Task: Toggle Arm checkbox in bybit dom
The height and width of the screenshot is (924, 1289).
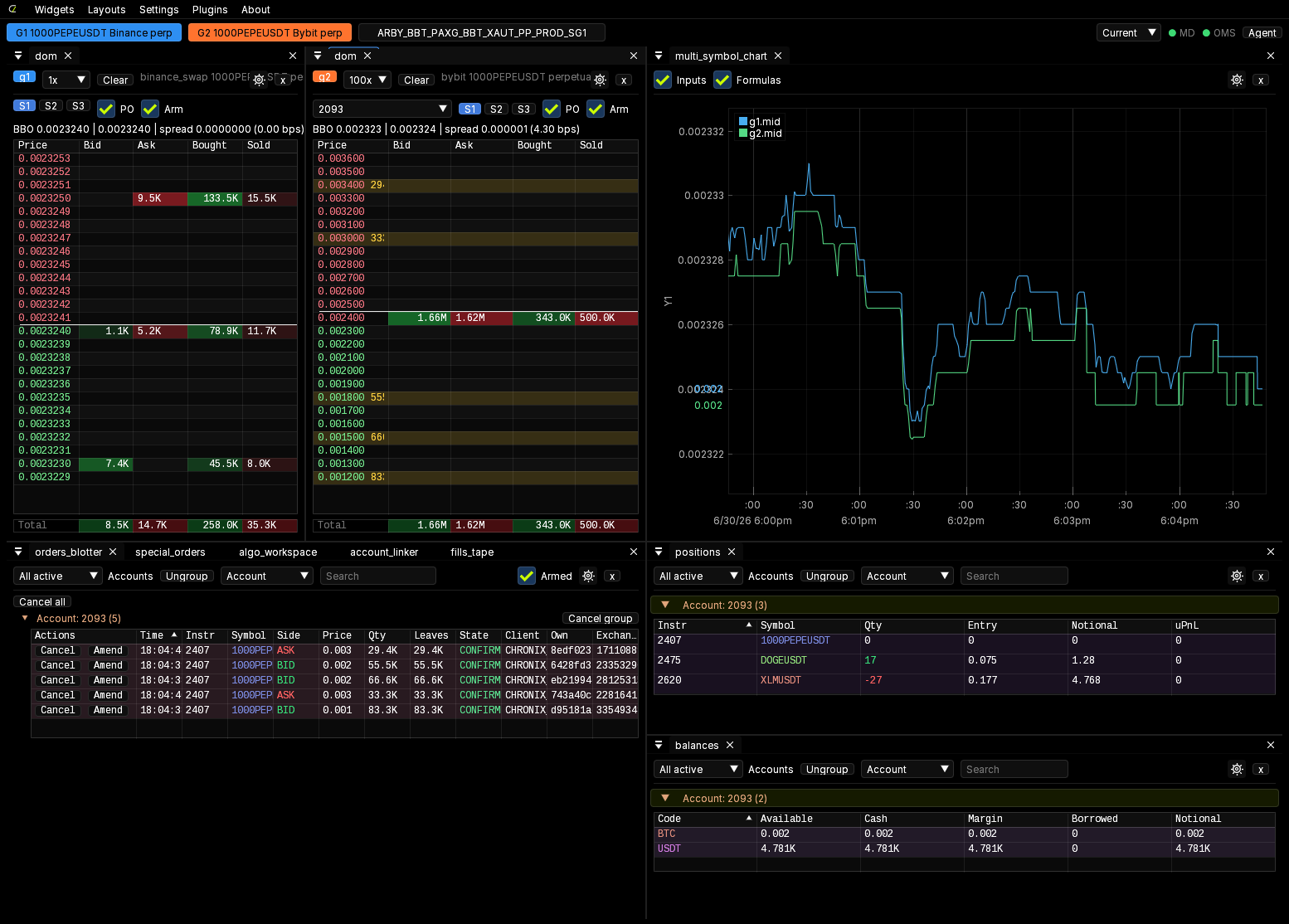Action: tap(596, 109)
